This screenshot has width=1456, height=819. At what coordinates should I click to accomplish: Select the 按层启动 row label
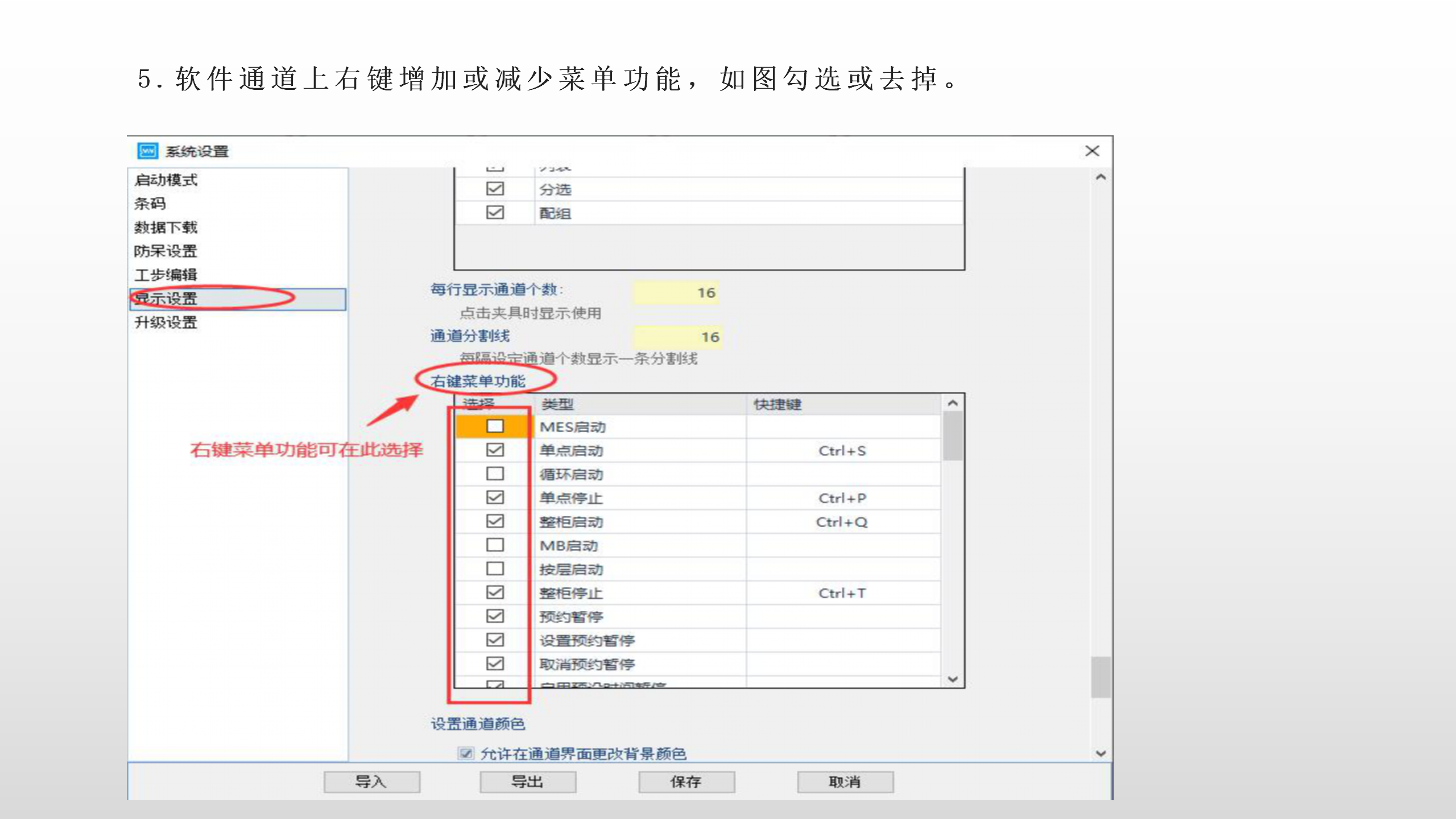click(x=572, y=570)
